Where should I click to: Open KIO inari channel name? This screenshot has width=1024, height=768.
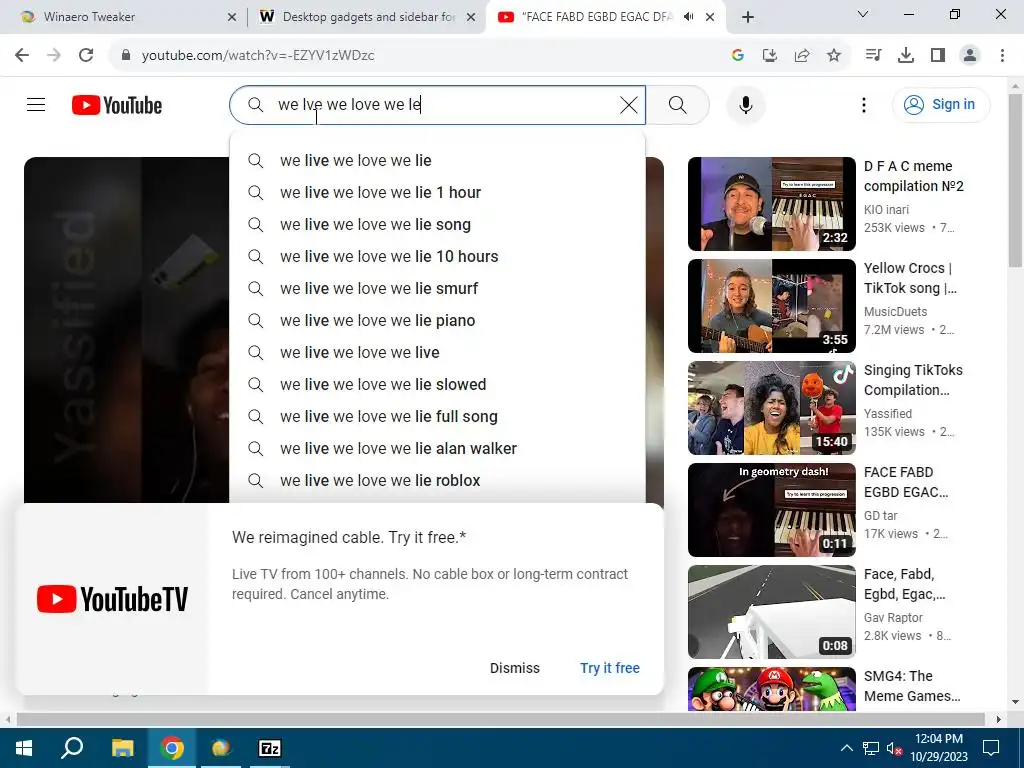(886, 210)
